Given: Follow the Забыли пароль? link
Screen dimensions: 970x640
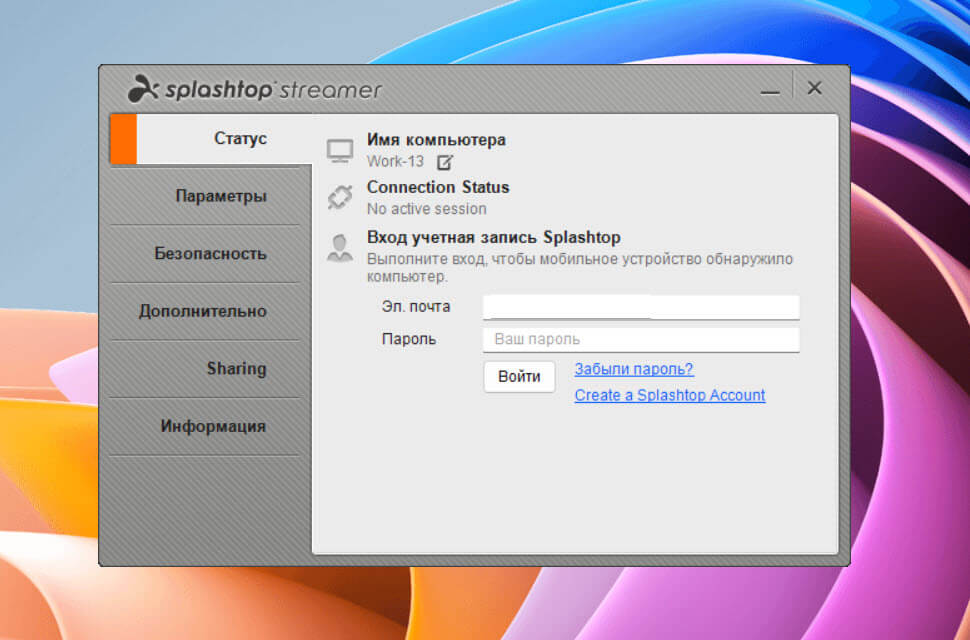Looking at the screenshot, I should tap(634, 369).
